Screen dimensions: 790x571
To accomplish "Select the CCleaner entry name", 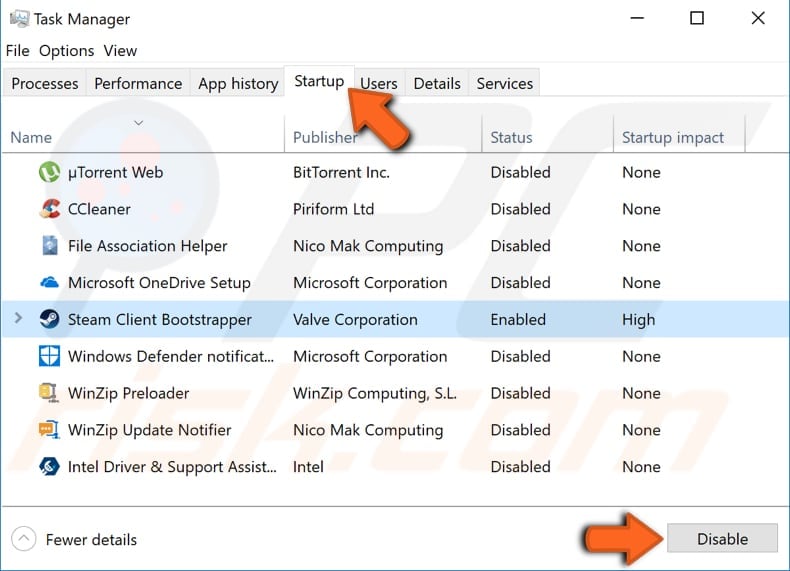I will [x=99, y=209].
